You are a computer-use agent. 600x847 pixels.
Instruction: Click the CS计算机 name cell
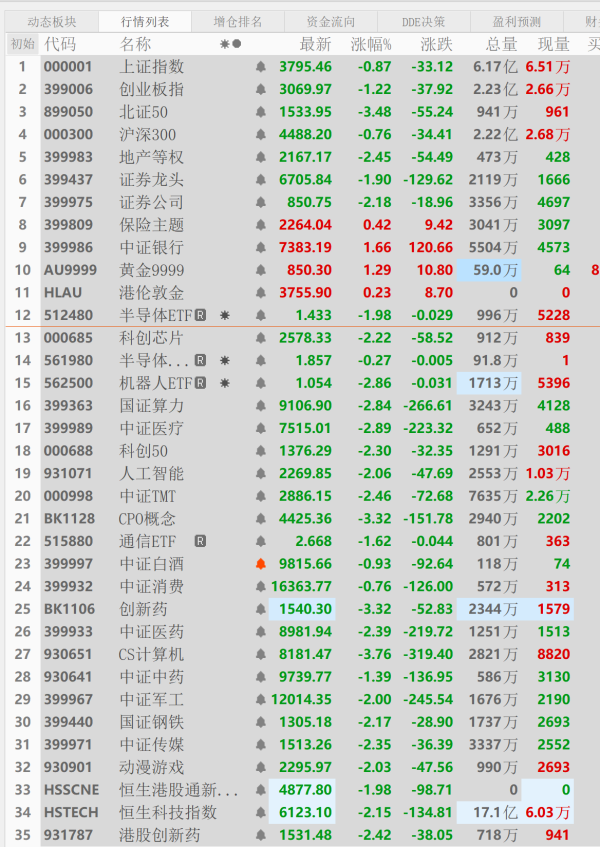(x=151, y=655)
